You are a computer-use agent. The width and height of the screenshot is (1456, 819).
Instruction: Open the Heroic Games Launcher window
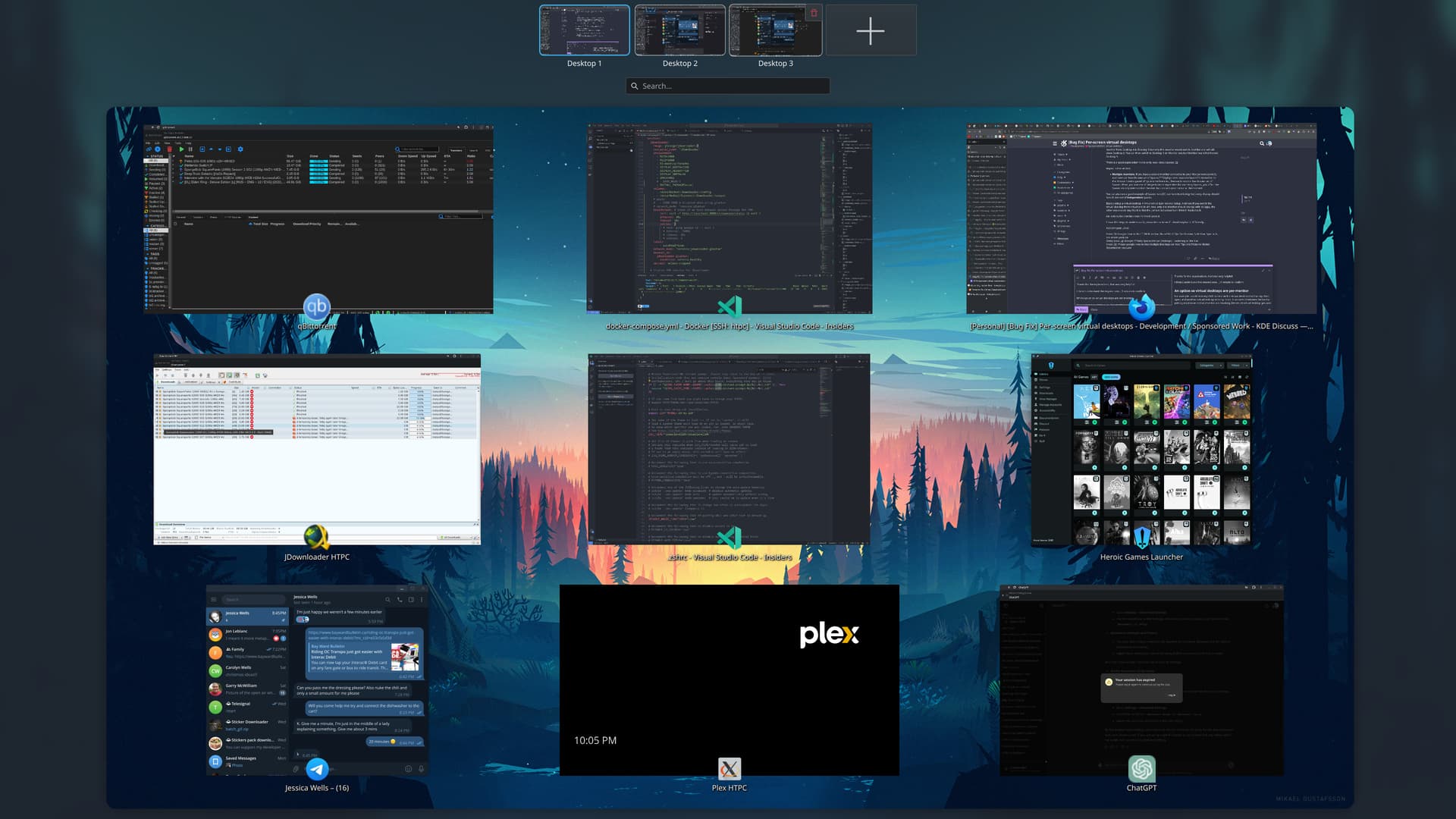(x=1141, y=449)
